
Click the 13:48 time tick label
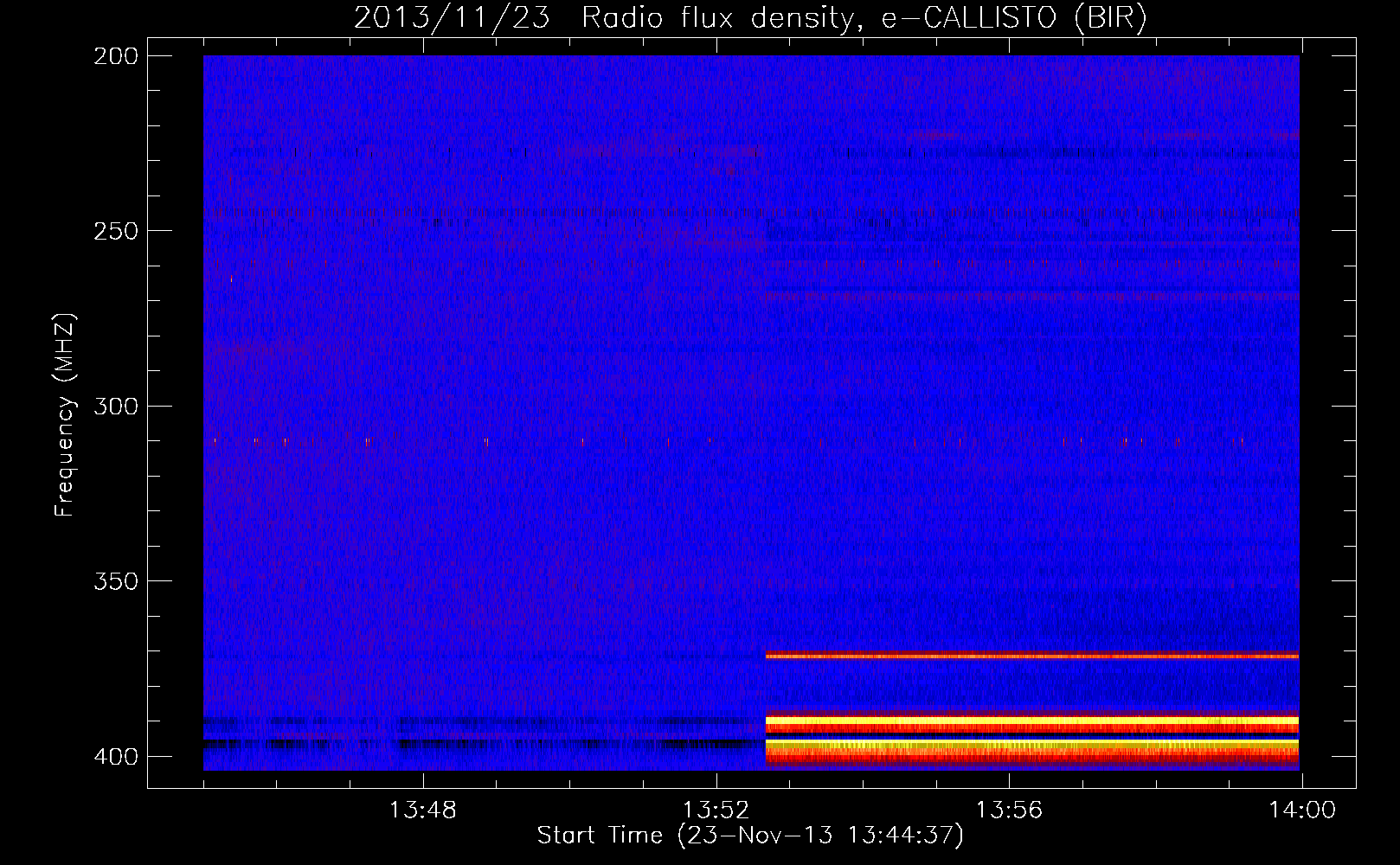coord(422,811)
